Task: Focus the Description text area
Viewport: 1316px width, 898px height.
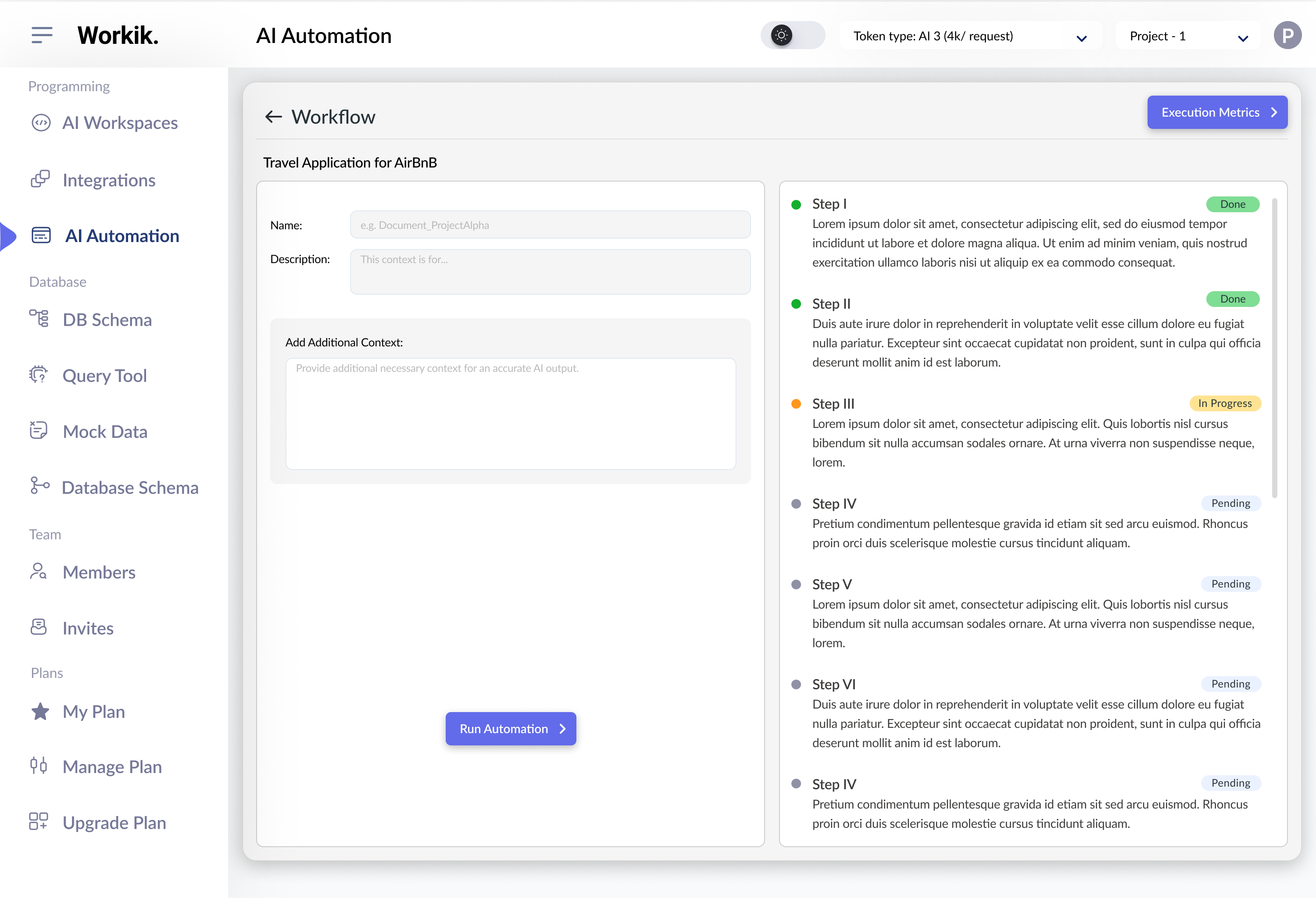Action: (x=550, y=271)
